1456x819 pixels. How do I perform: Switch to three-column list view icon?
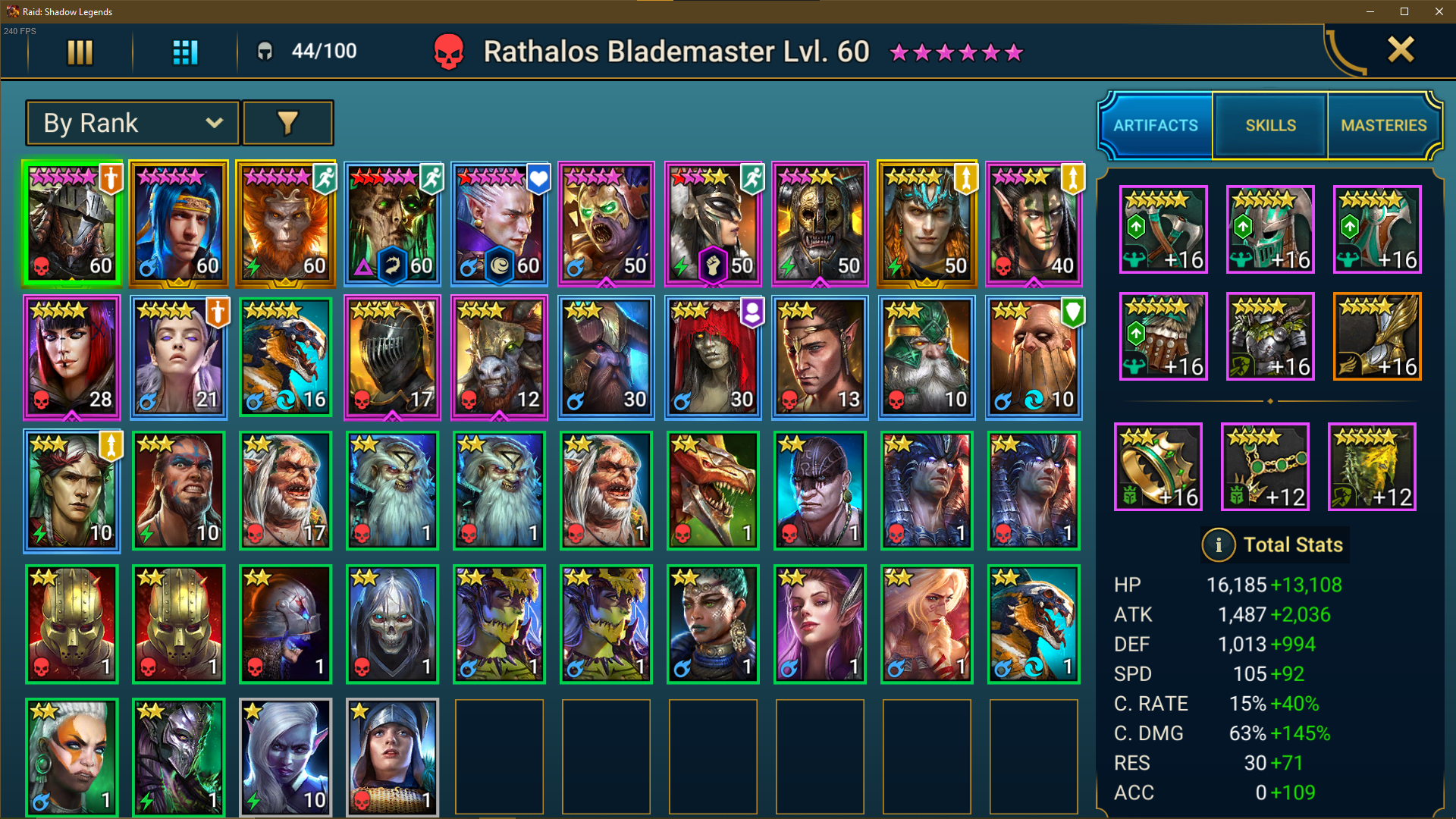pos(80,52)
